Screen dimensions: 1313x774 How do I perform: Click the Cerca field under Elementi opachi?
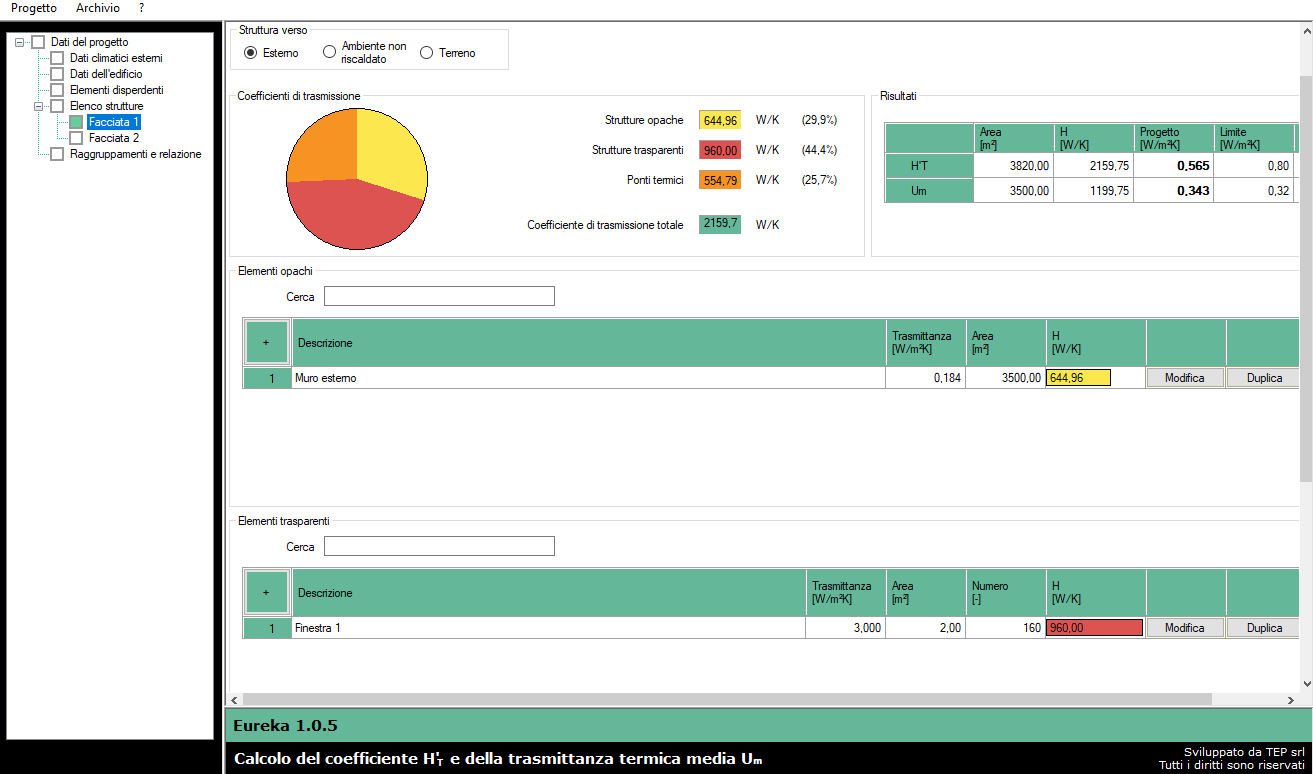439,296
